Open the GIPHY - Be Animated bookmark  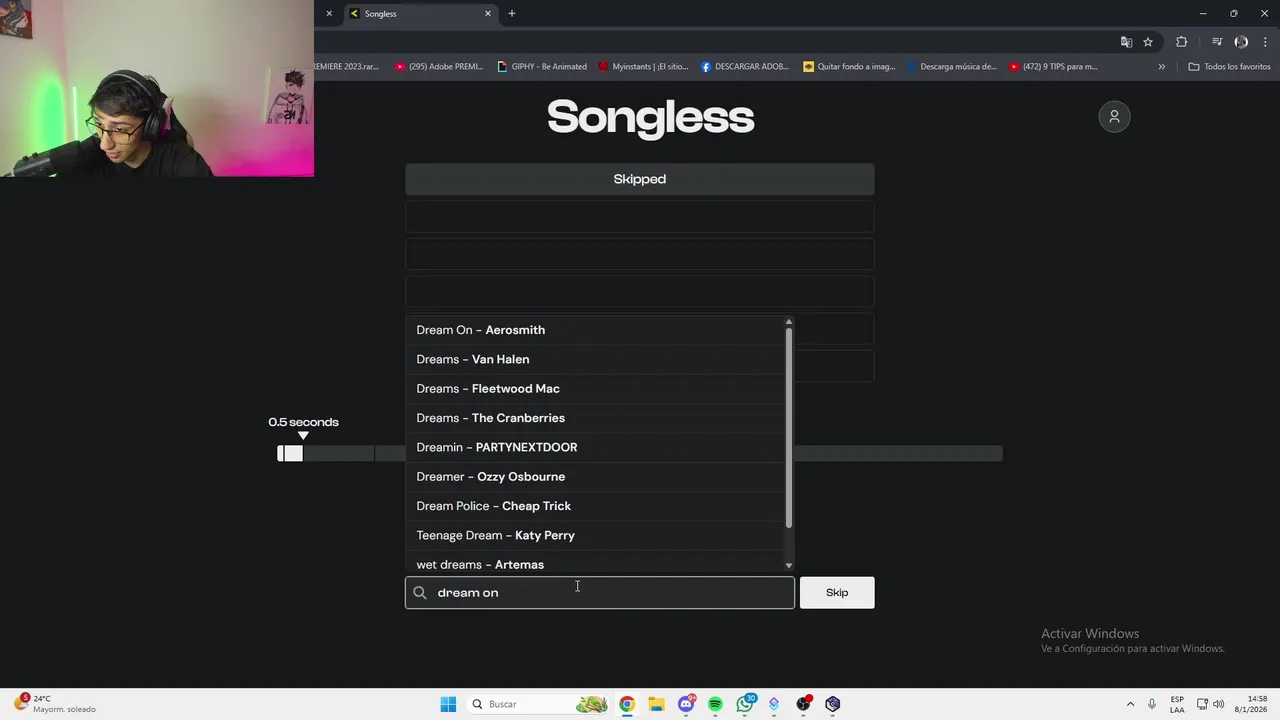542,67
